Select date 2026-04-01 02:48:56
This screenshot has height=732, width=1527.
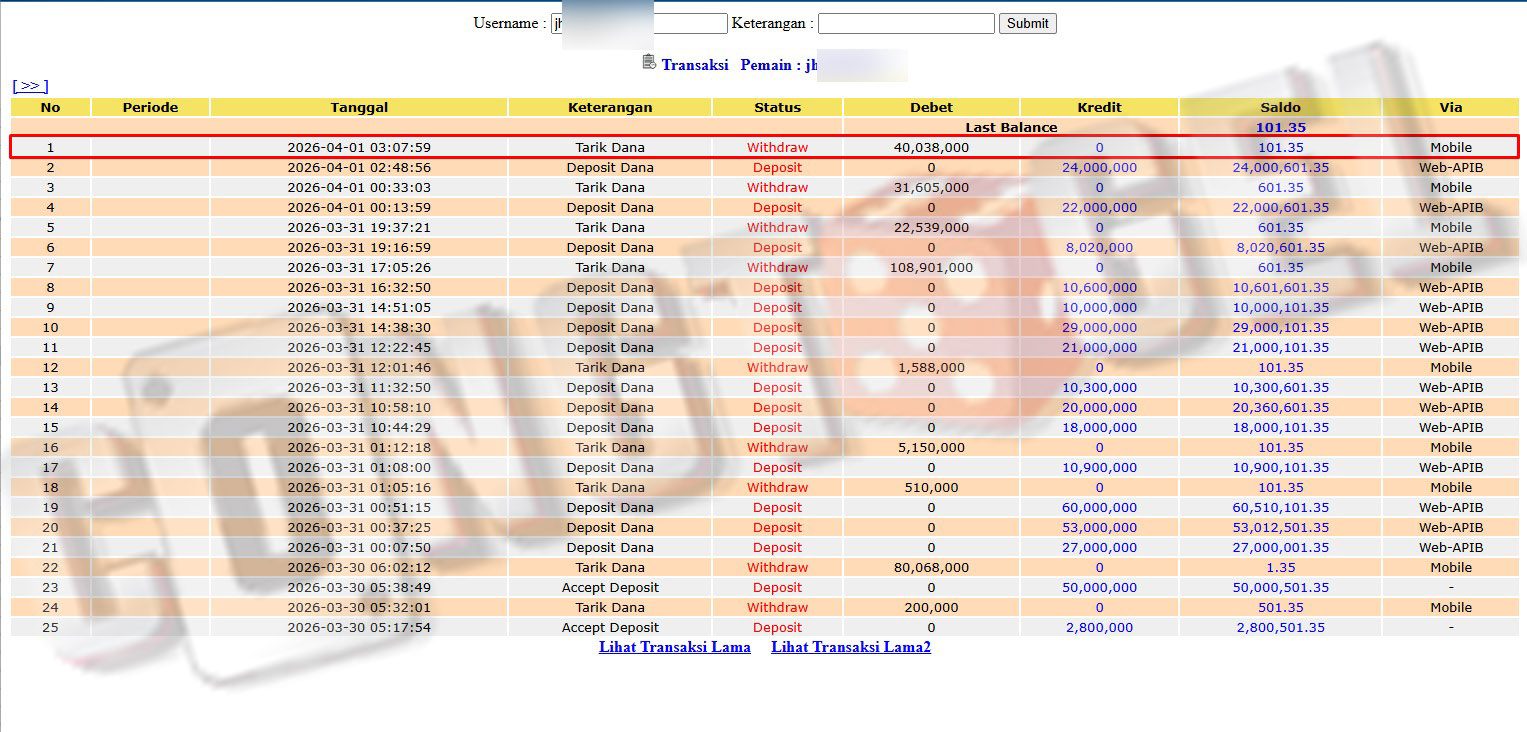pos(359,167)
